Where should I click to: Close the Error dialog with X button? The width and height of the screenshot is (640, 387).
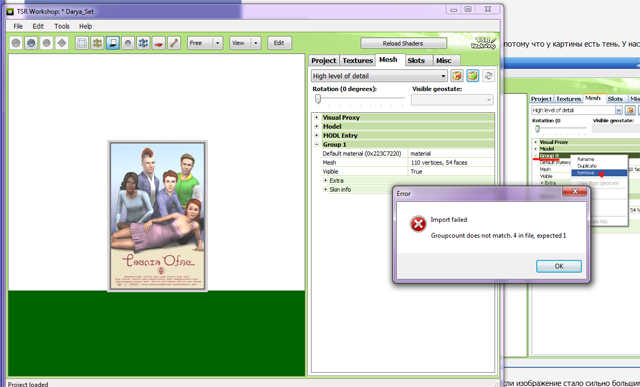[x=575, y=191]
